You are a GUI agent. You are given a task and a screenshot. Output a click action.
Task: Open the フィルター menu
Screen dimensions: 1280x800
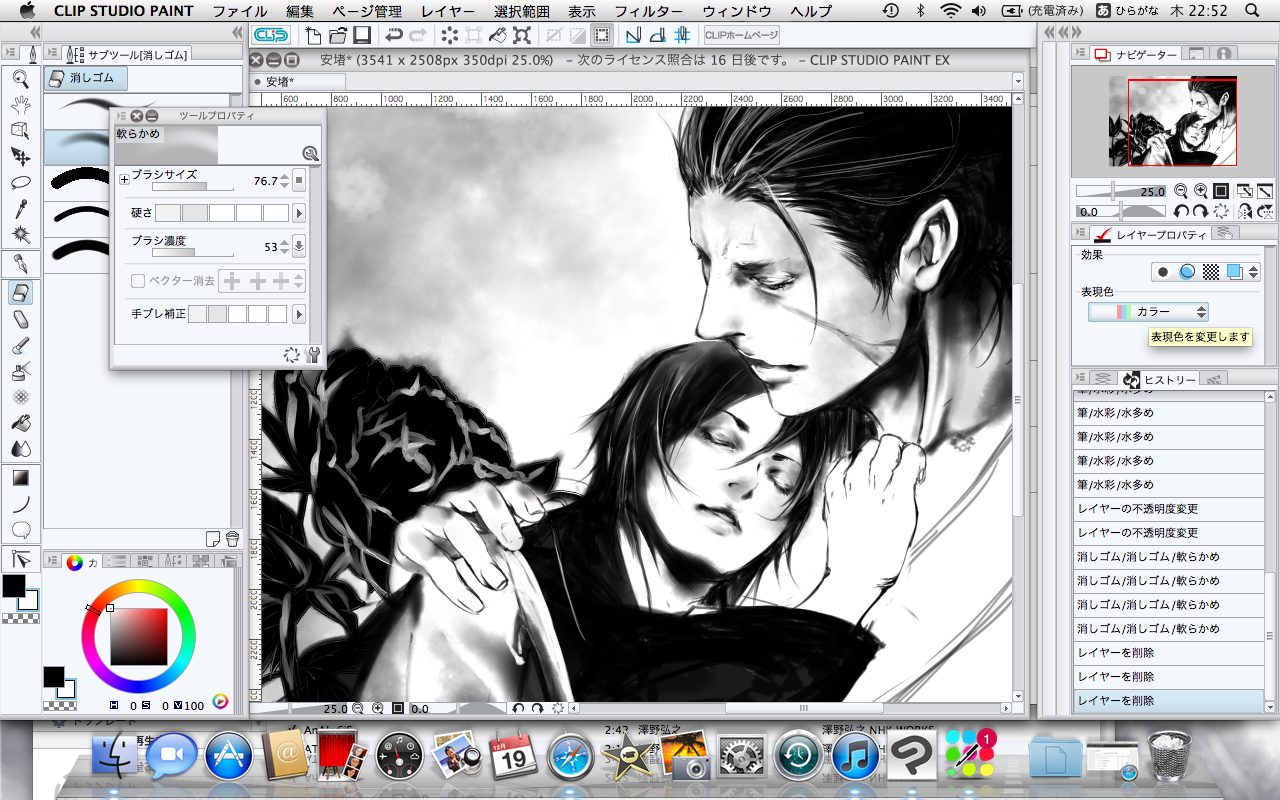(x=648, y=11)
